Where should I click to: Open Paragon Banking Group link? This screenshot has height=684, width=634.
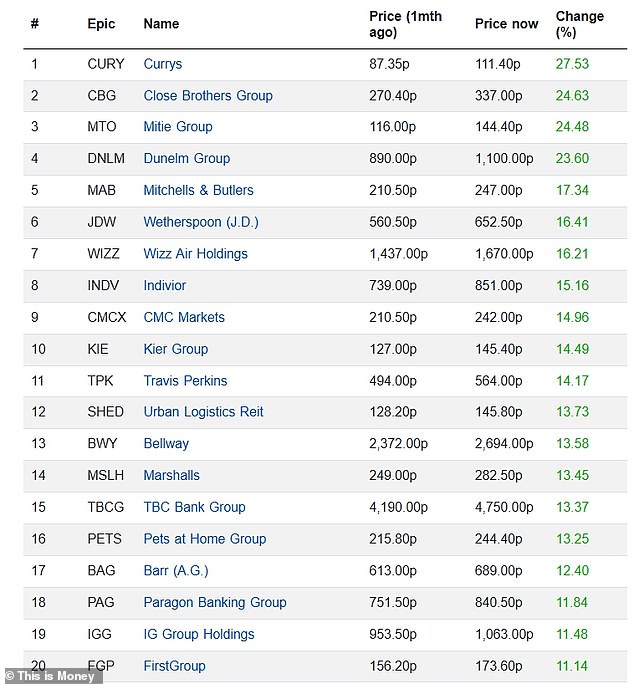tap(215, 602)
